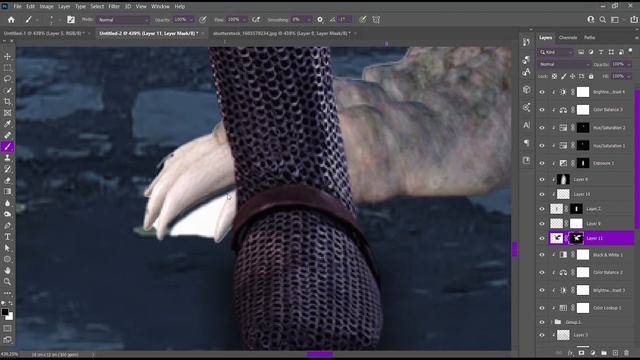
Task: Go to Home screen icon
Action: (11, 20)
